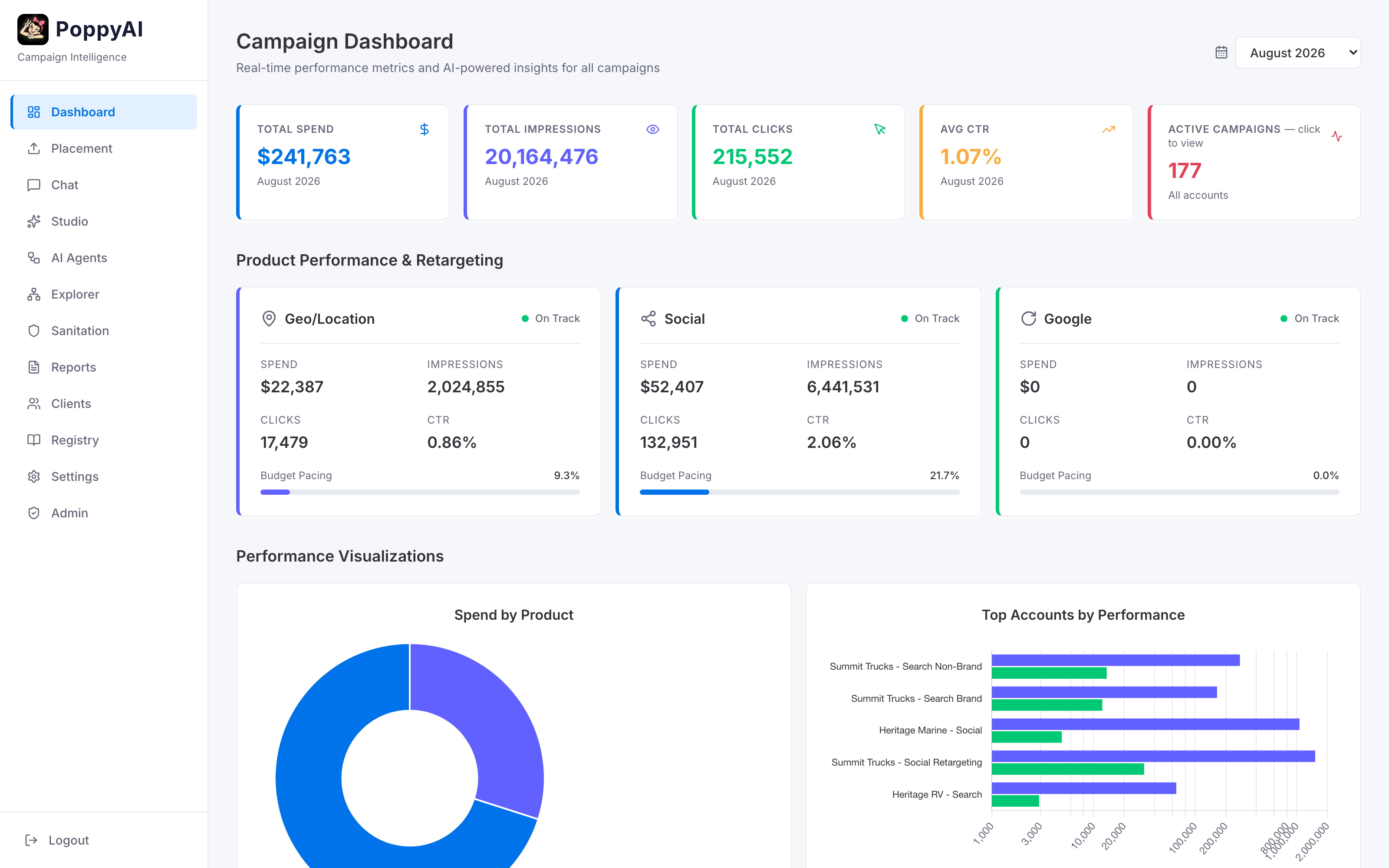This screenshot has height=868, width=1389.
Task: Click Social spend value $52,407
Action: tap(671, 387)
